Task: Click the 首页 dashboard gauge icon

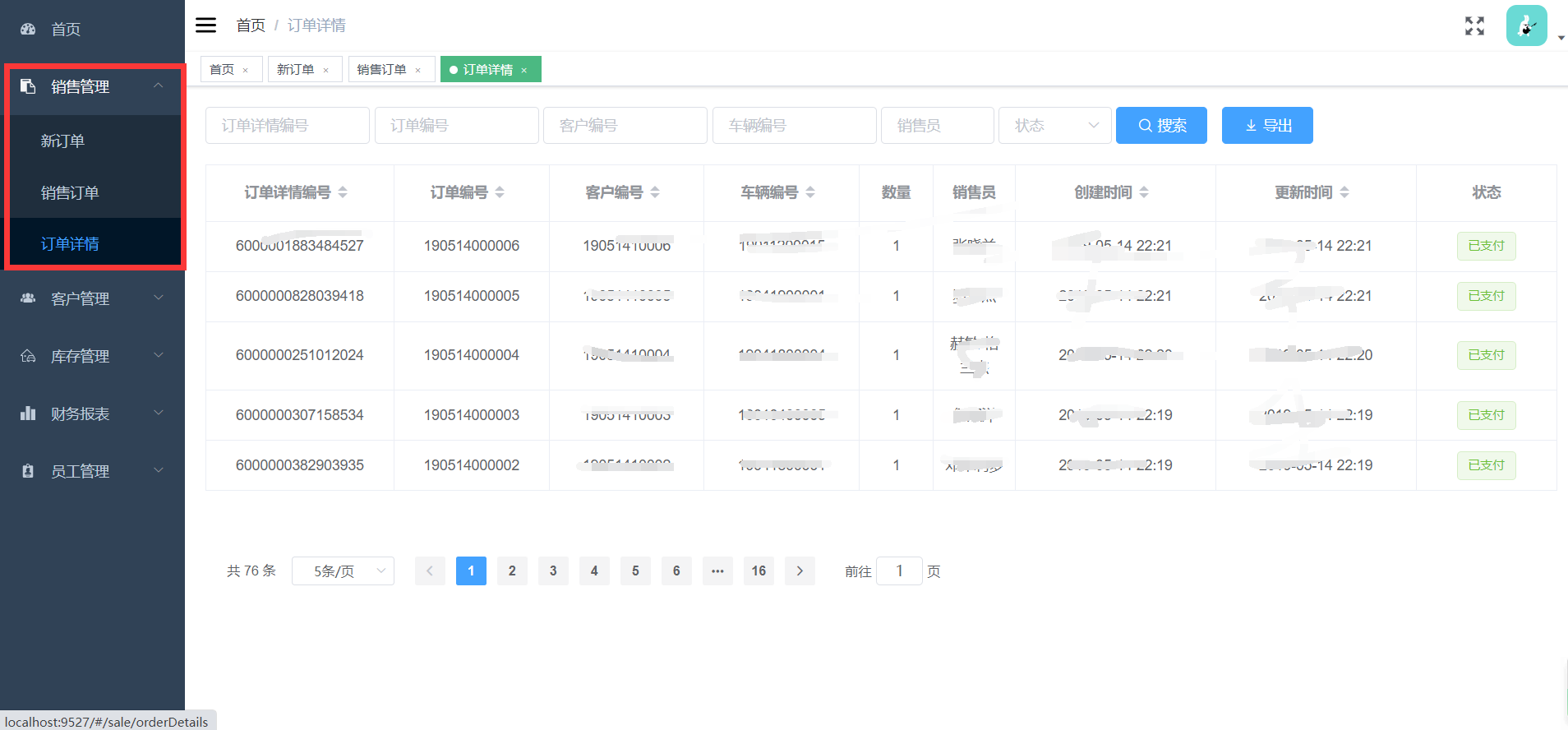Action: (x=28, y=29)
